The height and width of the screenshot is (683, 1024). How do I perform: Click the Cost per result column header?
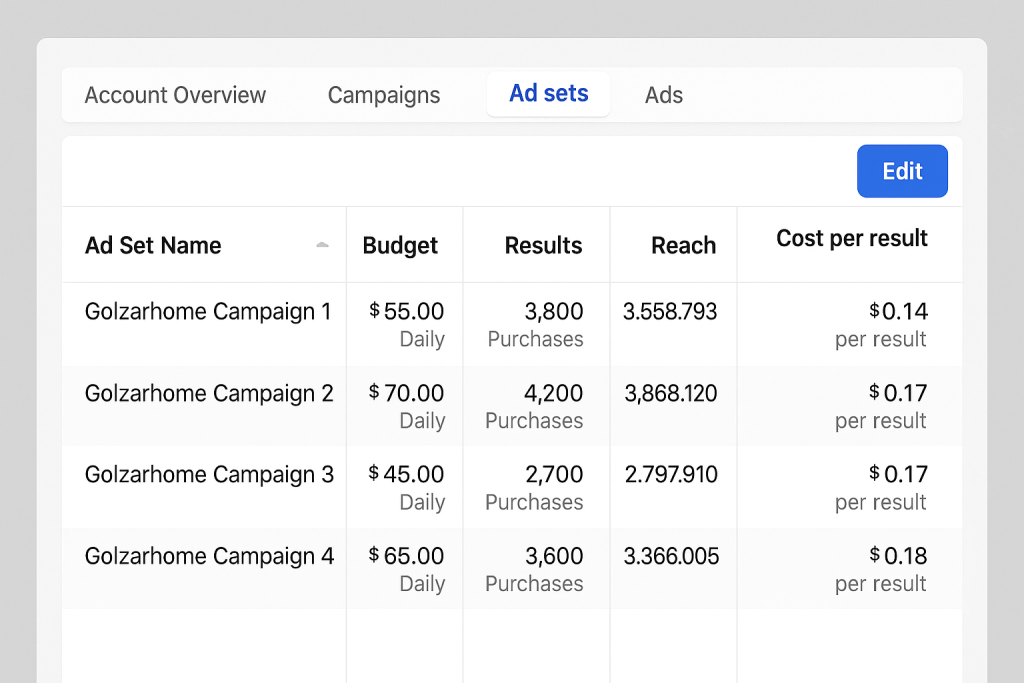point(852,238)
